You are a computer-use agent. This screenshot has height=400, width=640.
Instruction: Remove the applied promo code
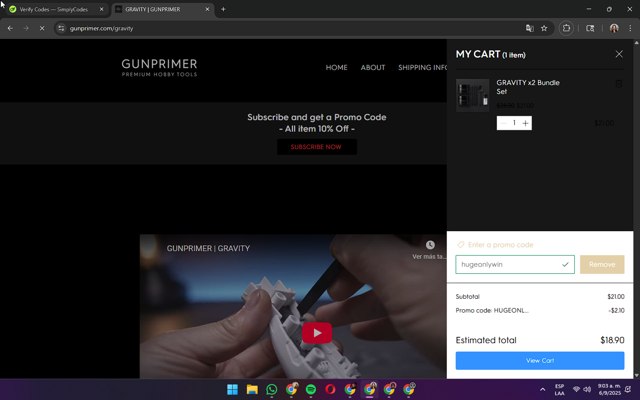click(602, 264)
